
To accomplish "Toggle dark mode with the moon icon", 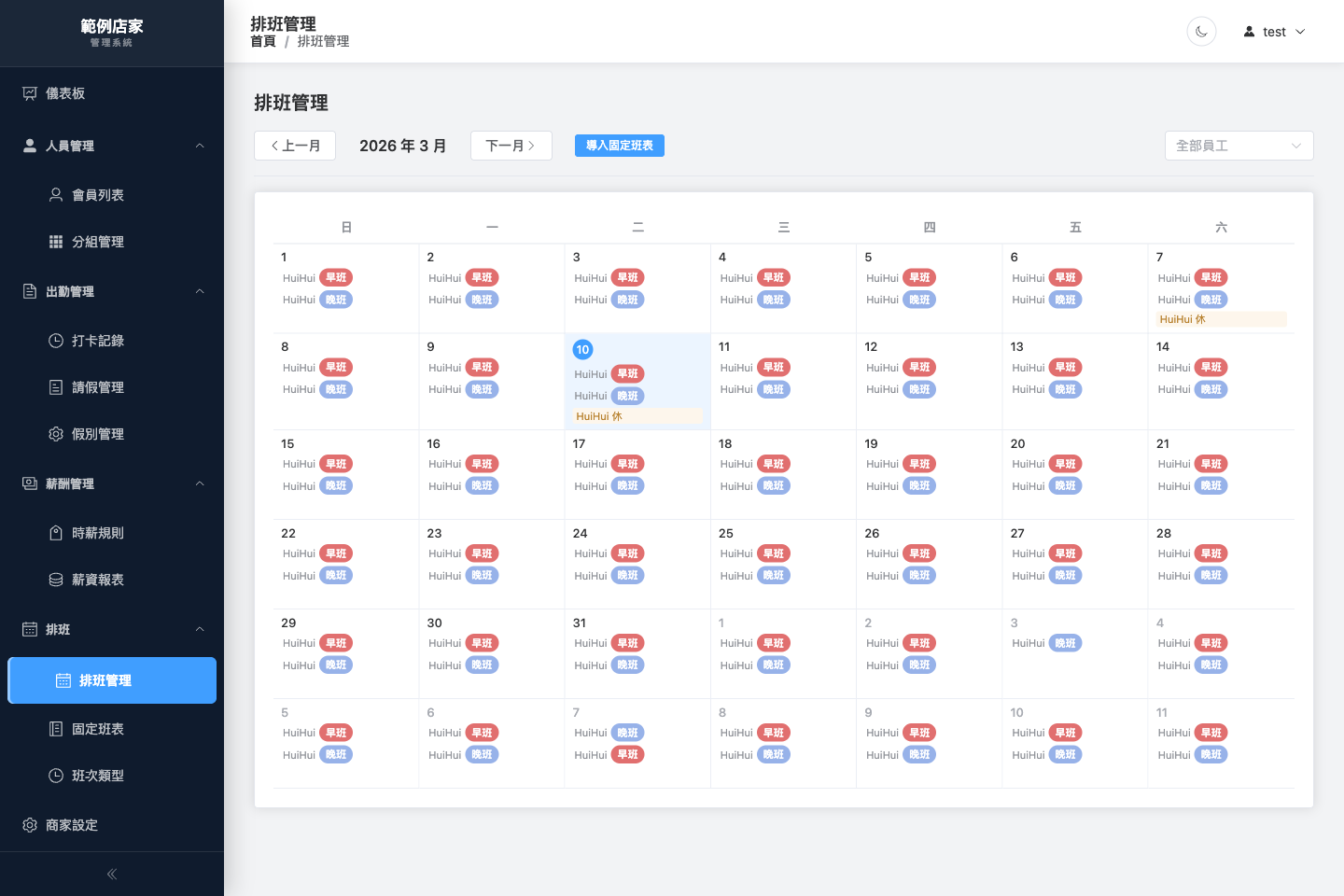I will pos(1201,31).
